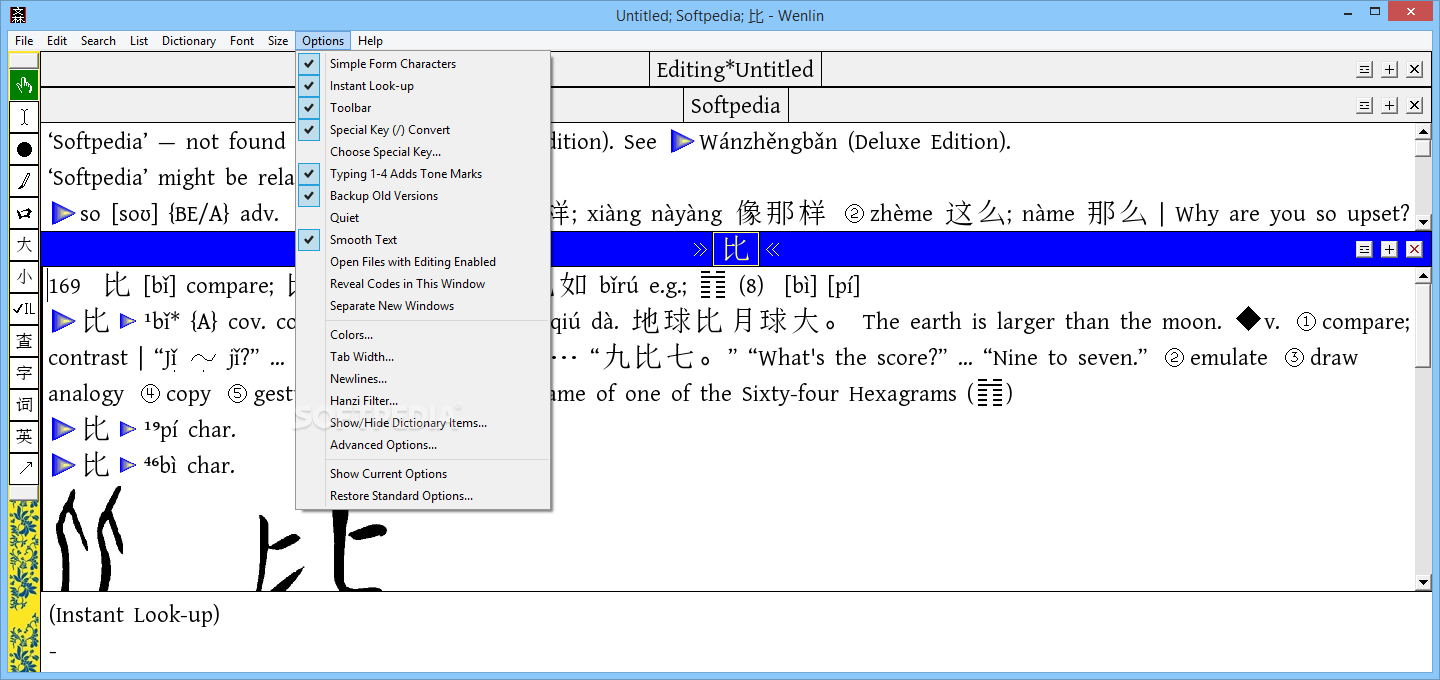Click the plus icon of Editing*Untitled pane
1440x680 pixels.
(x=1389, y=69)
